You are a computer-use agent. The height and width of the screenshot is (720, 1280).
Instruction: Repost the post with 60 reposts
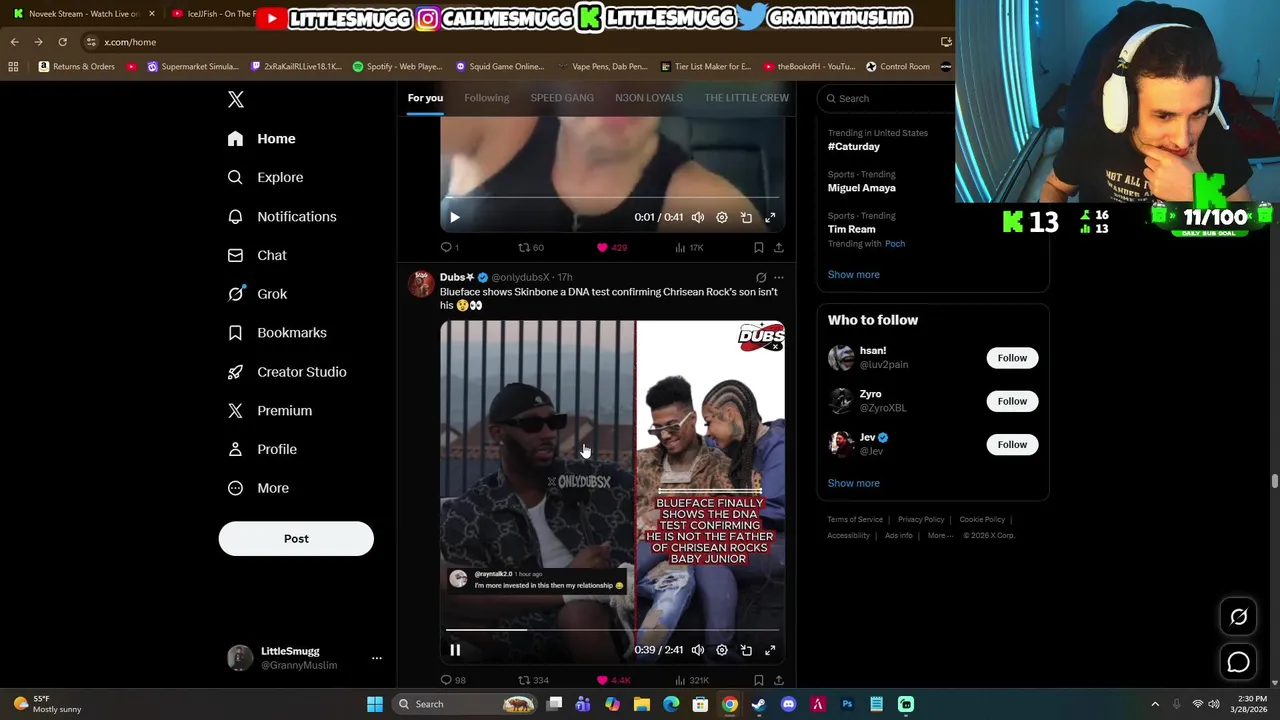pyautogui.click(x=530, y=247)
